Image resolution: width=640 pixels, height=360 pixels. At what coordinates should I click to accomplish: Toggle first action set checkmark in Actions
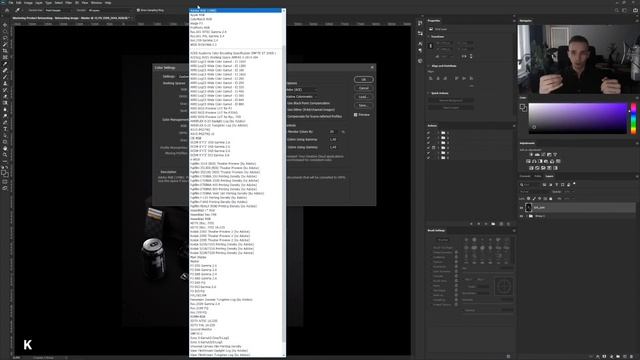pos(428,133)
